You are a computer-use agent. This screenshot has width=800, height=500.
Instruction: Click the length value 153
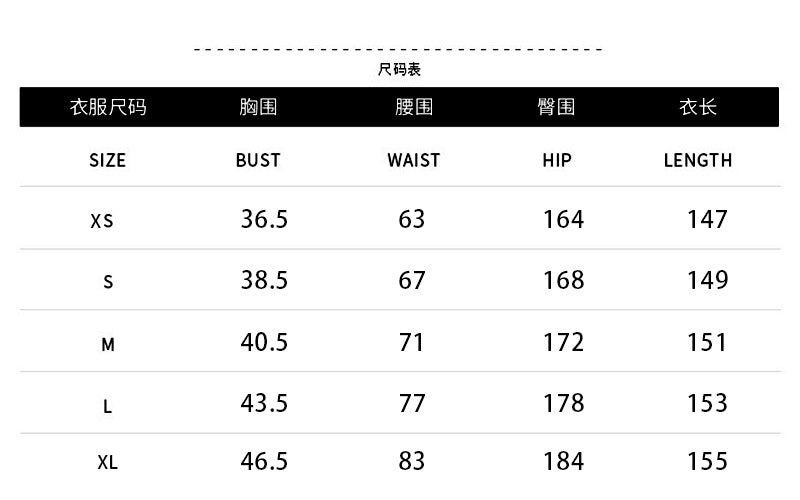[707, 403]
